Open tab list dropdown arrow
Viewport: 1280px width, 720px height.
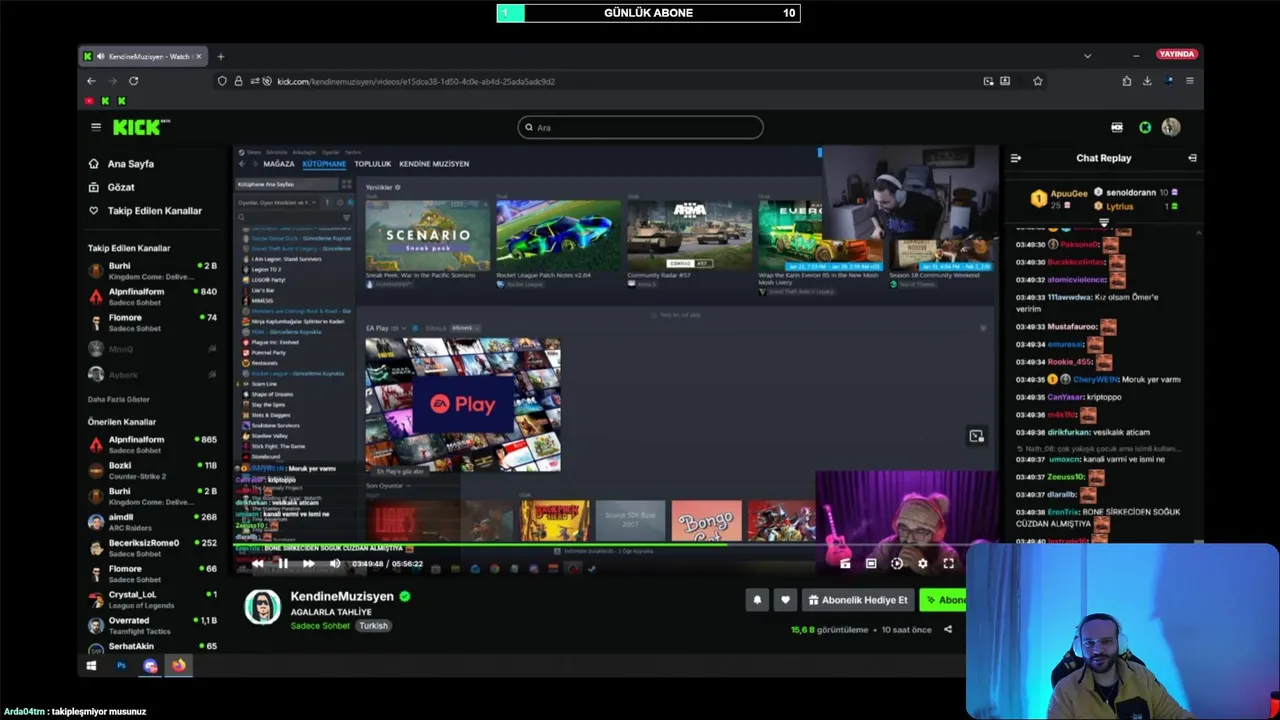point(1087,56)
